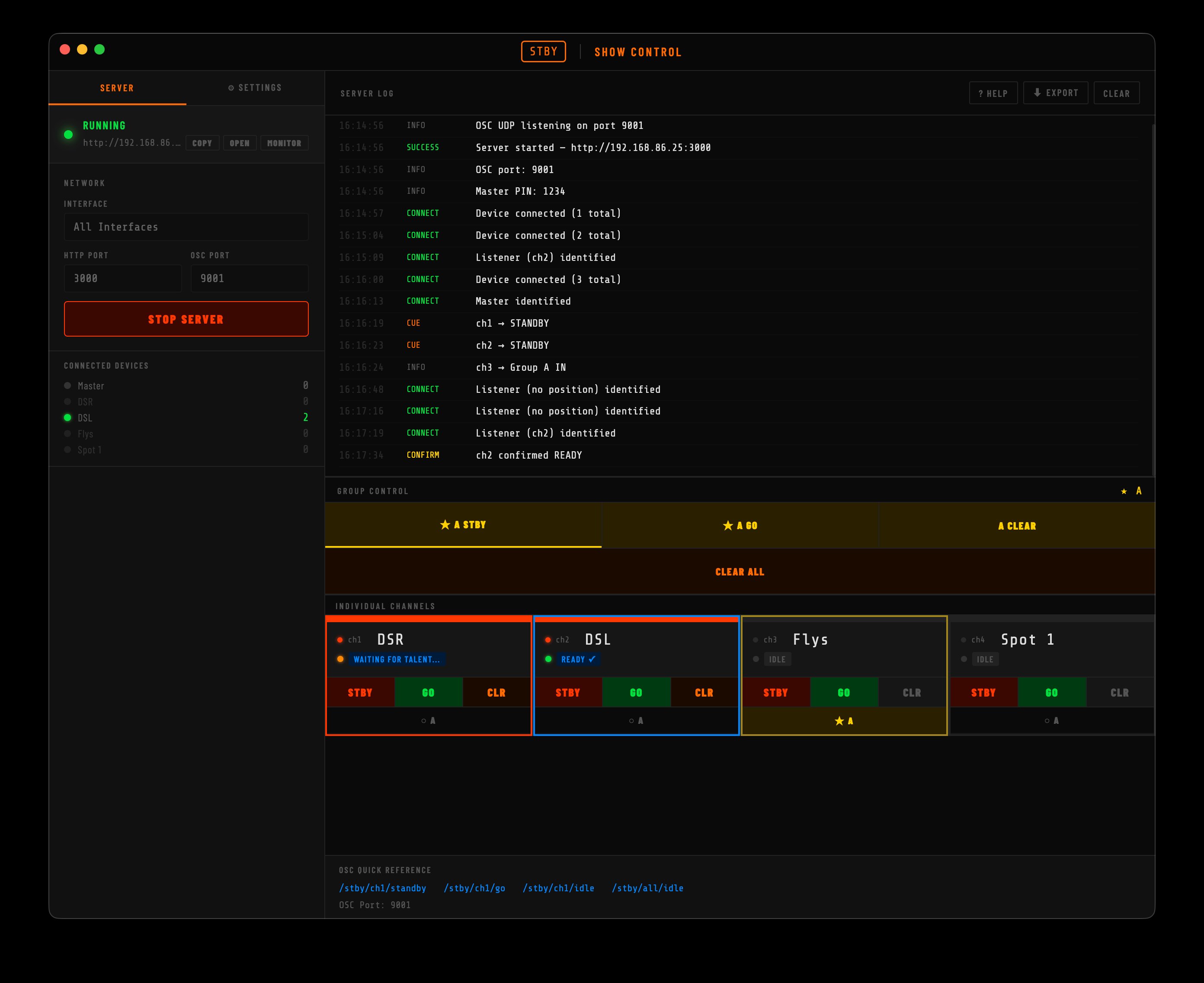Select Master in connected devices
The image size is (1204, 983).
pos(186,385)
